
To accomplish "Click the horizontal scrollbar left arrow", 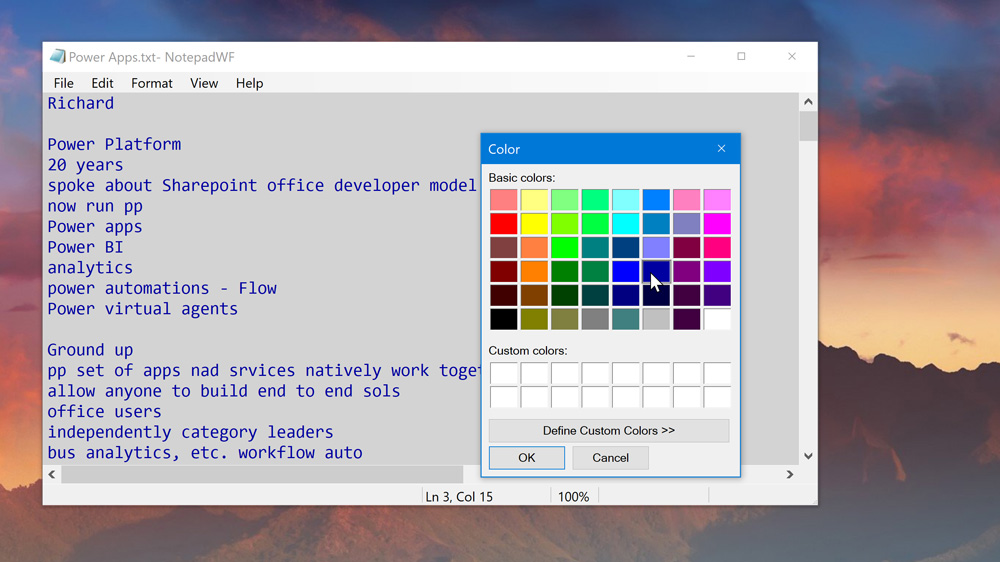I will (x=52, y=475).
